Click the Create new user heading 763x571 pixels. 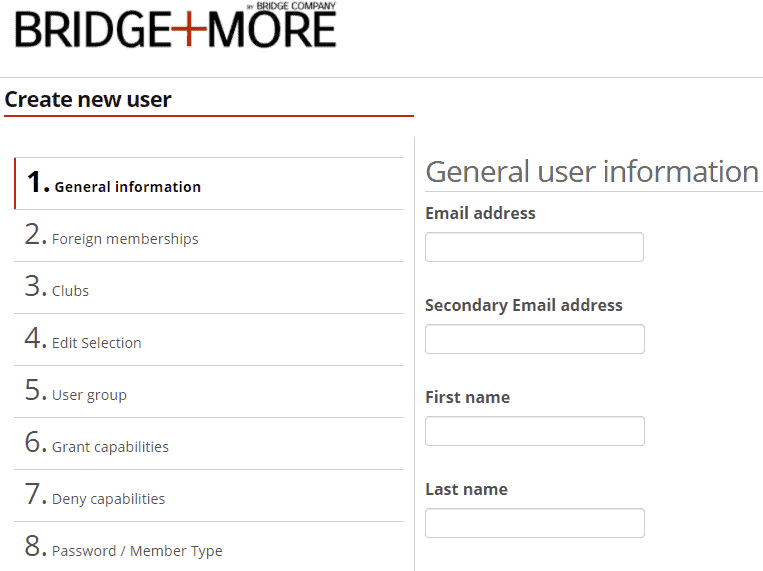point(88,100)
